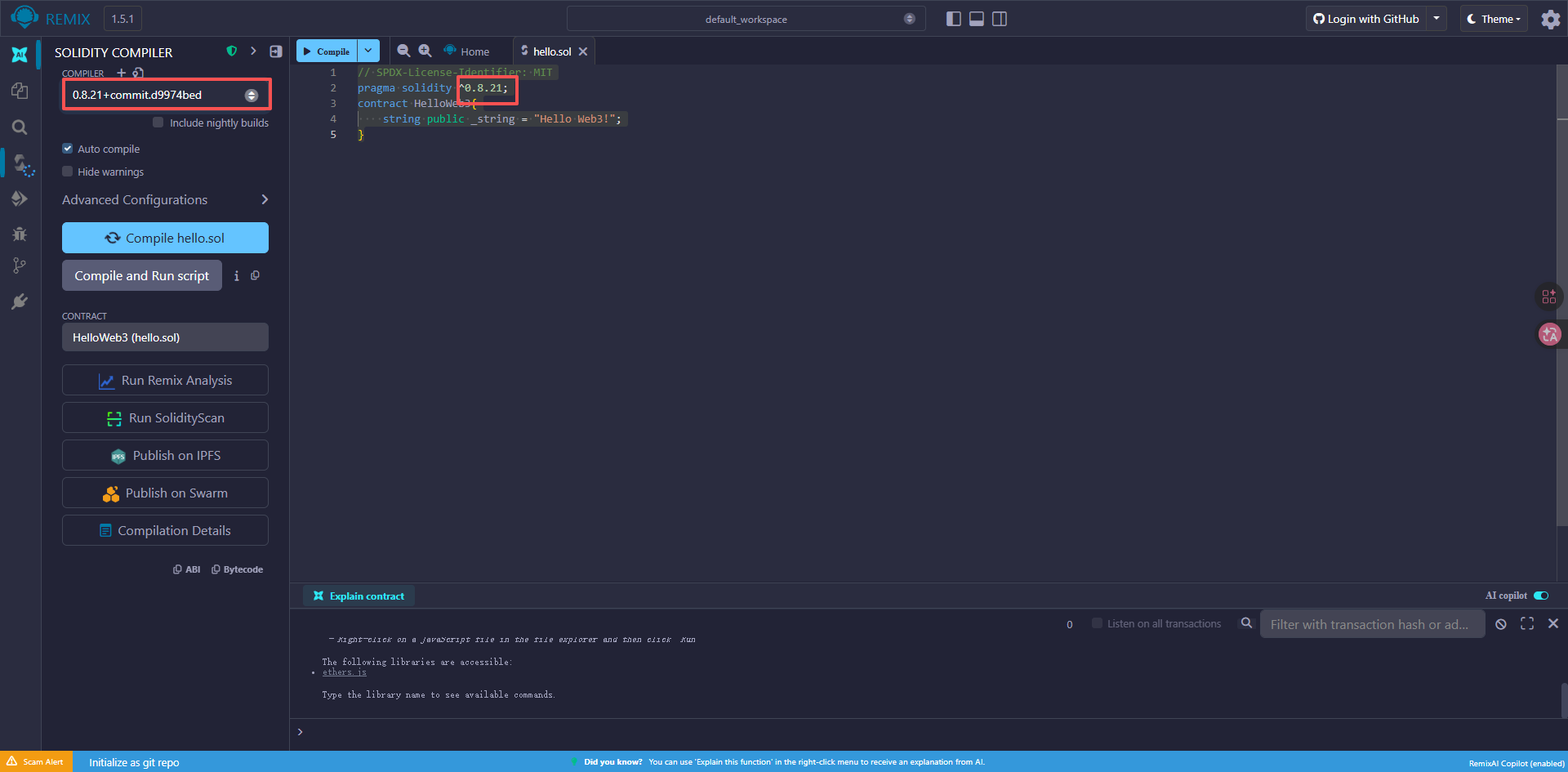
Task: Open the compiler version dropdown
Action: (x=166, y=95)
